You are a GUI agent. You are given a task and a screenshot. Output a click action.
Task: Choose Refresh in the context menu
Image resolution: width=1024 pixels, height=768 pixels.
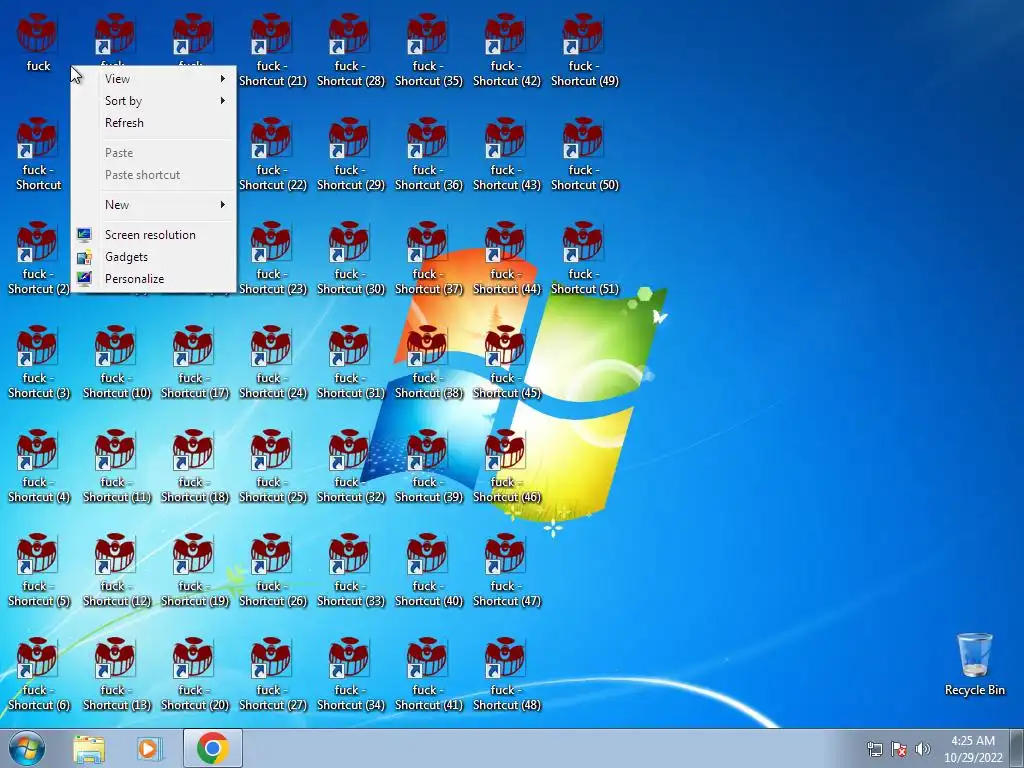click(153, 123)
